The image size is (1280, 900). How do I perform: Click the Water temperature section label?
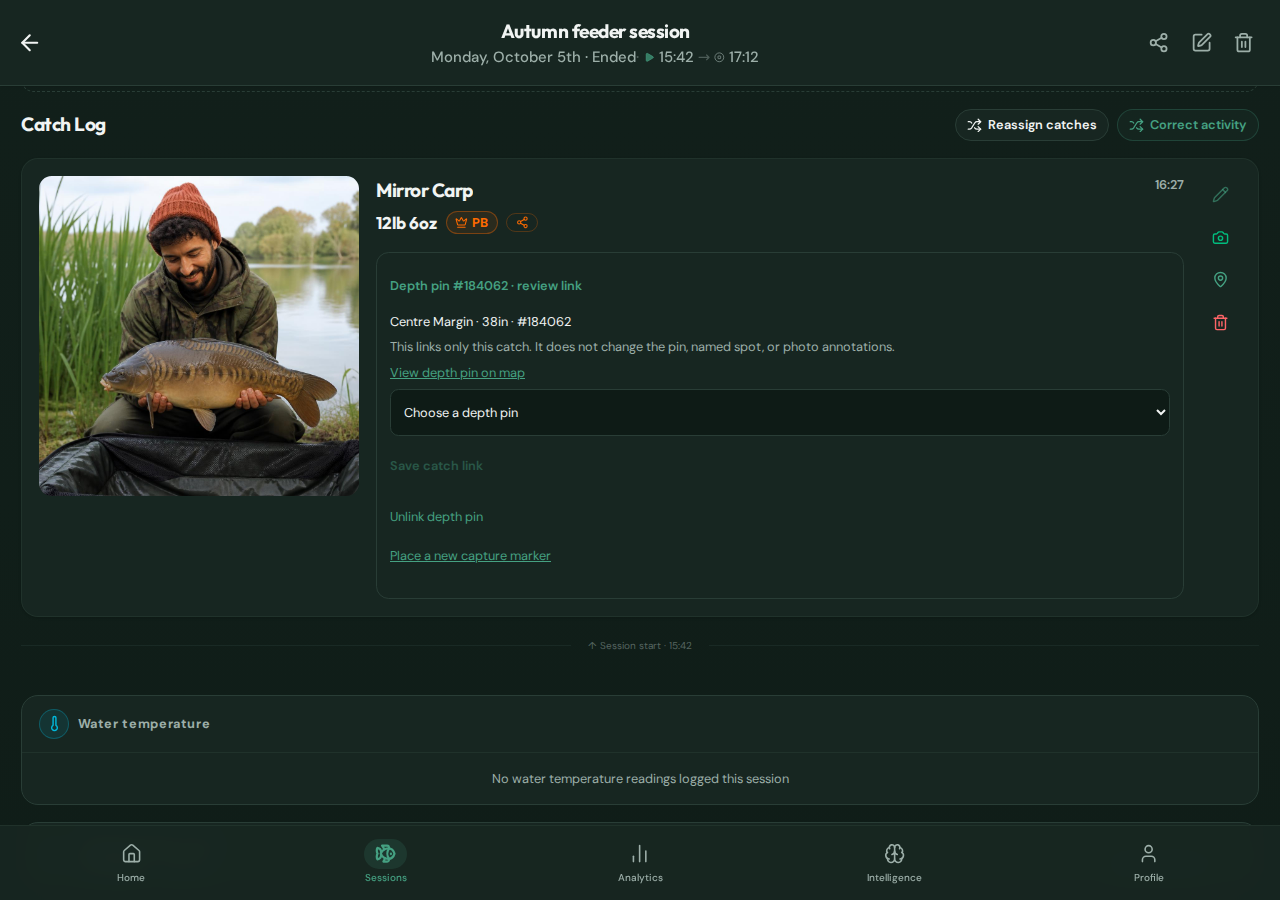(x=144, y=724)
